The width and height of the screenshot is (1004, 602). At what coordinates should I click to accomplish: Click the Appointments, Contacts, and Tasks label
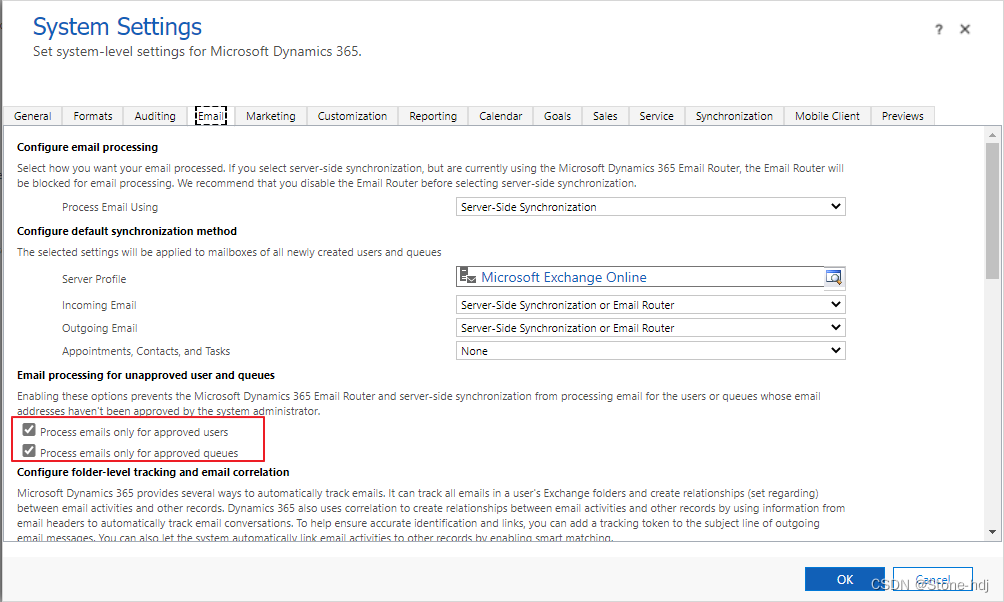click(146, 352)
